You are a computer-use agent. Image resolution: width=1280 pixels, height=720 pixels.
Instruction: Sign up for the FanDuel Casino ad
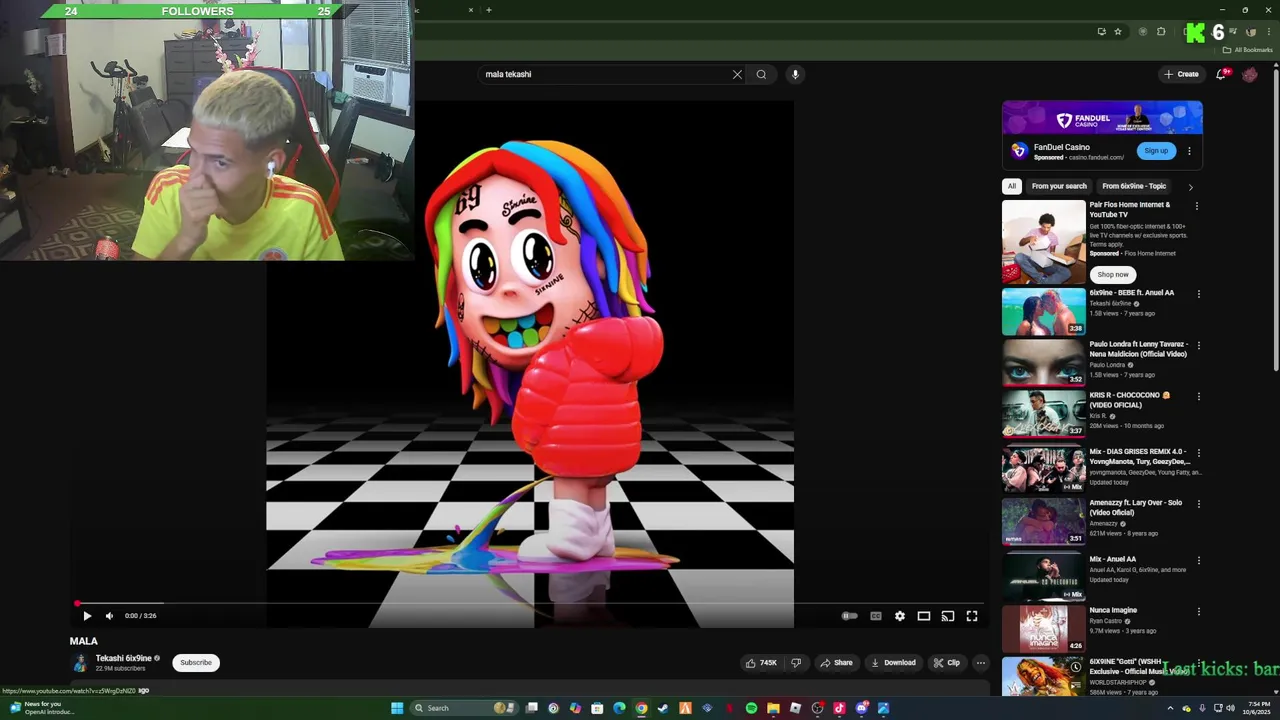pyautogui.click(x=1156, y=151)
